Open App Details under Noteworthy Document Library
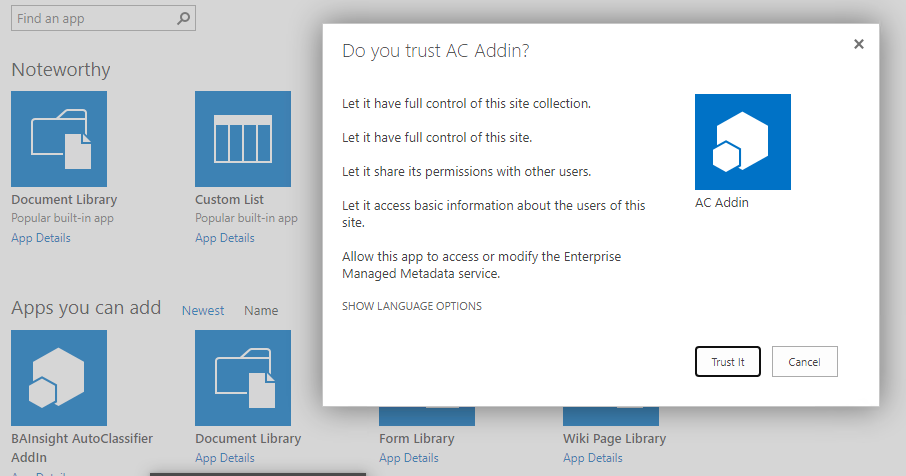Image resolution: width=906 pixels, height=476 pixels. 41,238
